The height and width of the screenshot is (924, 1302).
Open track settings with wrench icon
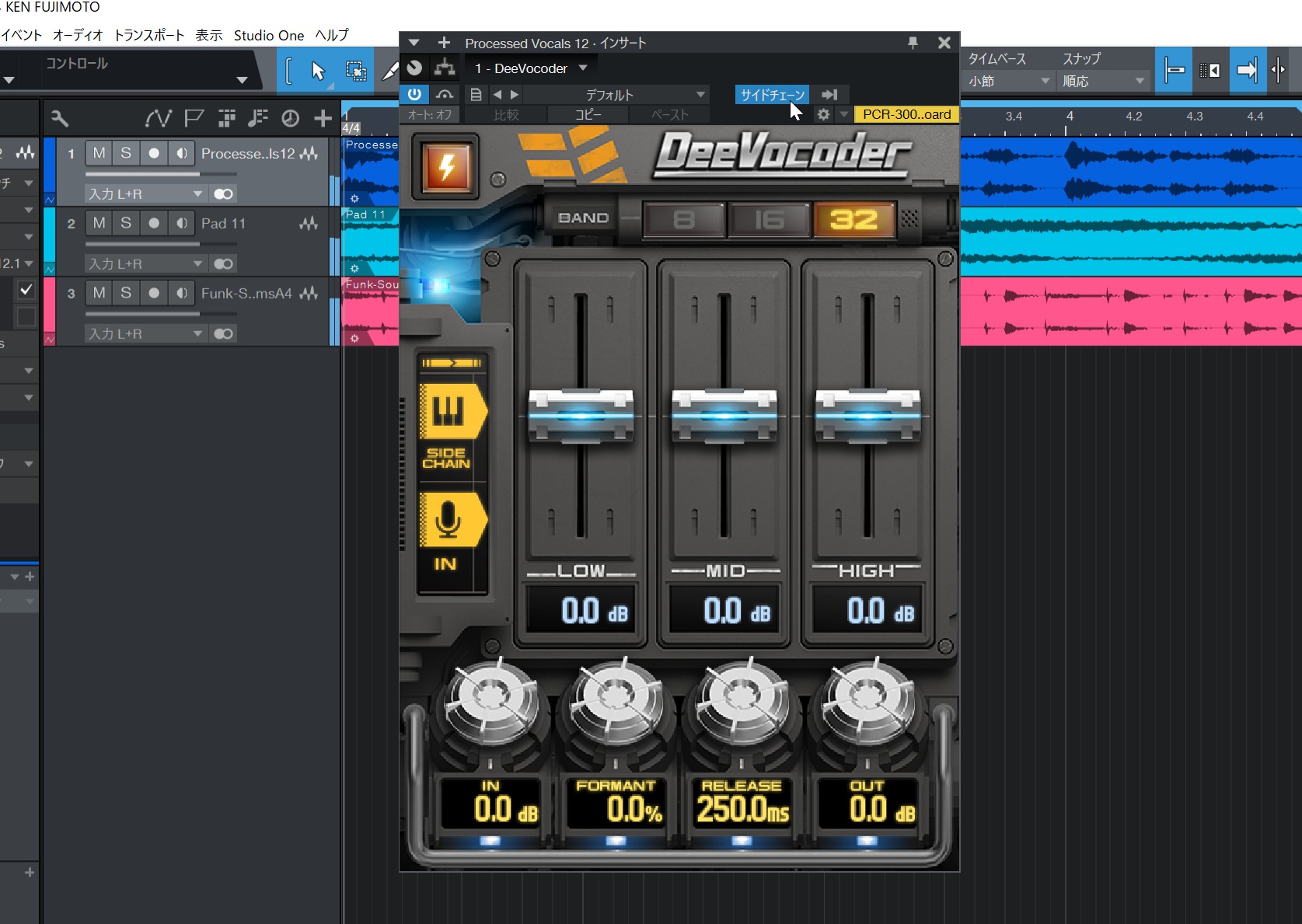point(60,118)
